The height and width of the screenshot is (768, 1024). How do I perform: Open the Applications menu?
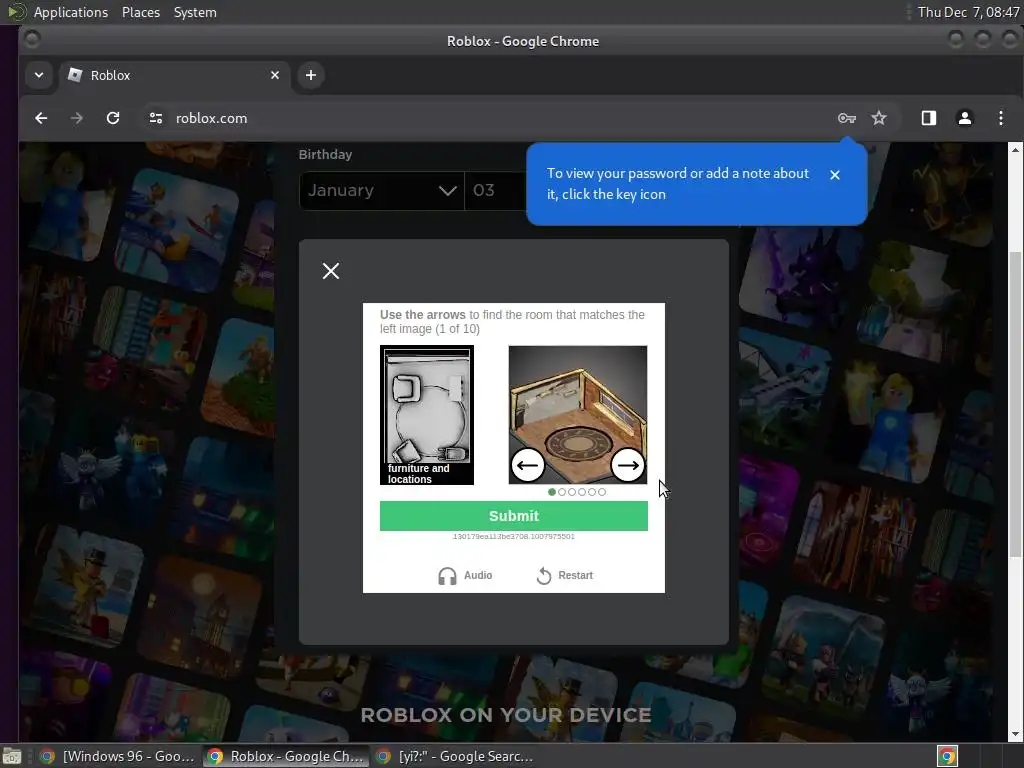(71, 12)
